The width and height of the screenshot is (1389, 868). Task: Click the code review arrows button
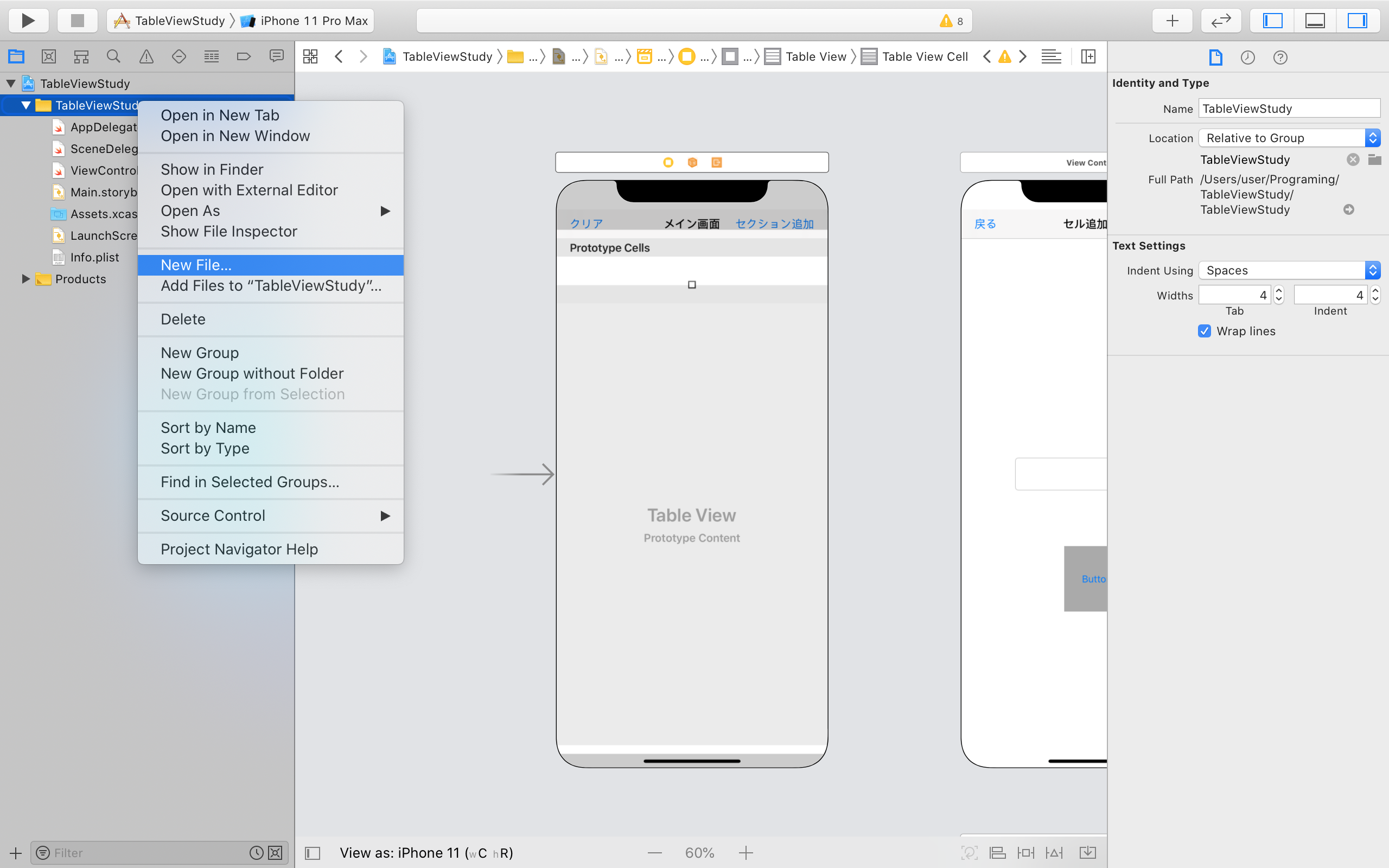[x=1221, y=21]
